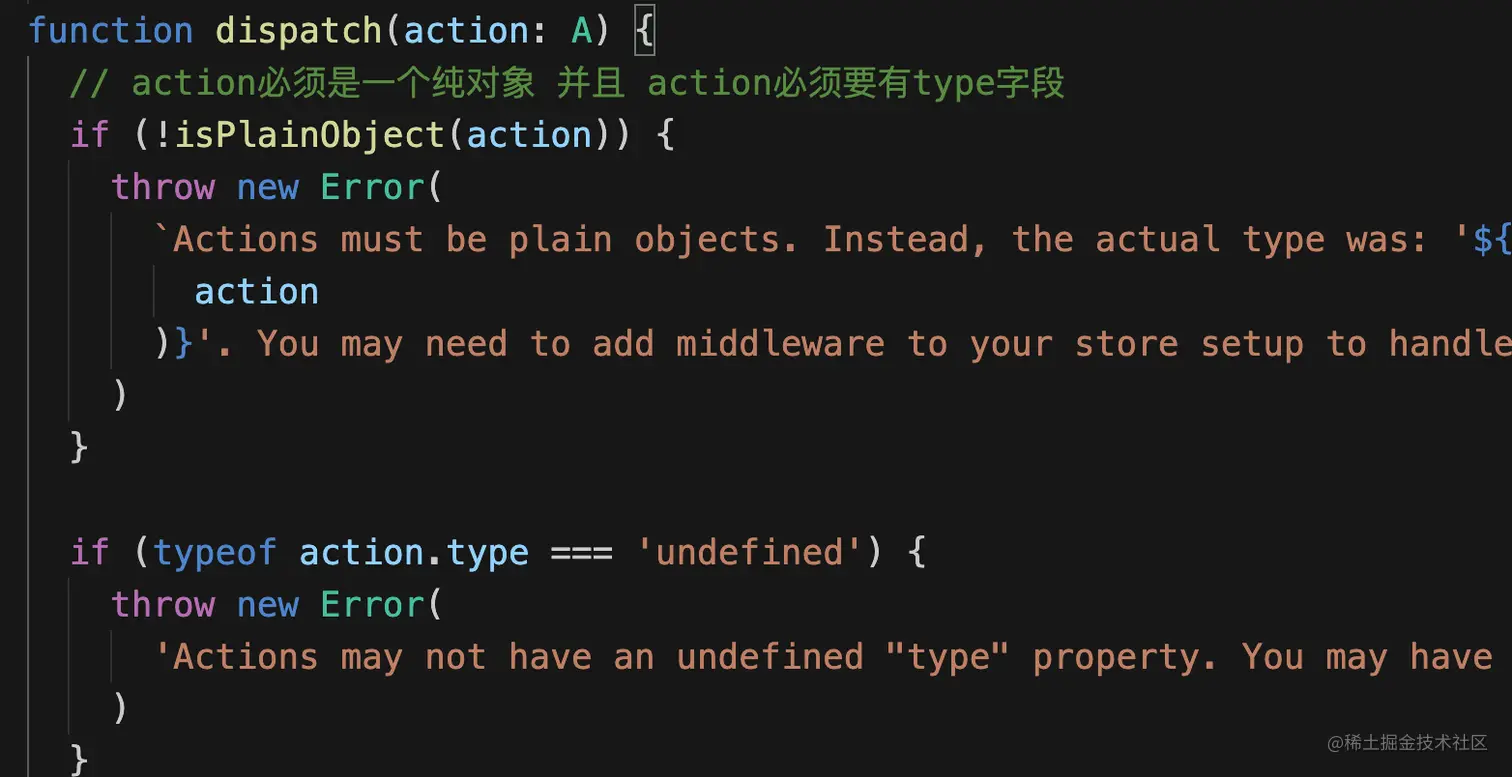The width and height of the screenshot is (1512, 777).
Task: Click the 'undefined' string literal
Action: pyautogui.click(x=749, y=552)
